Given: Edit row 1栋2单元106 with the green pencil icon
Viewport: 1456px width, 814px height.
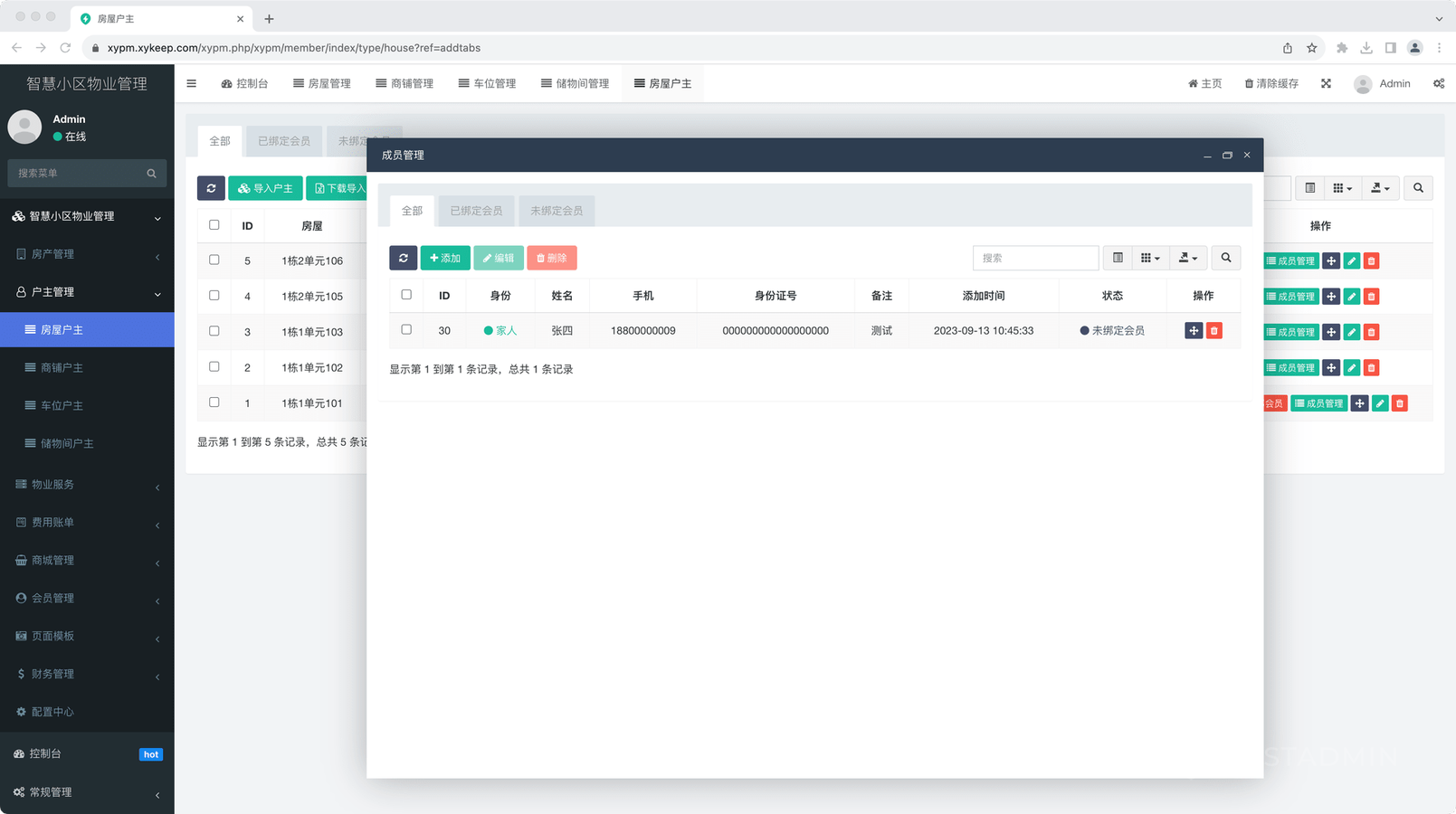Looking at the screenshot, I should pyautogui.click(x=1352, y=260).
